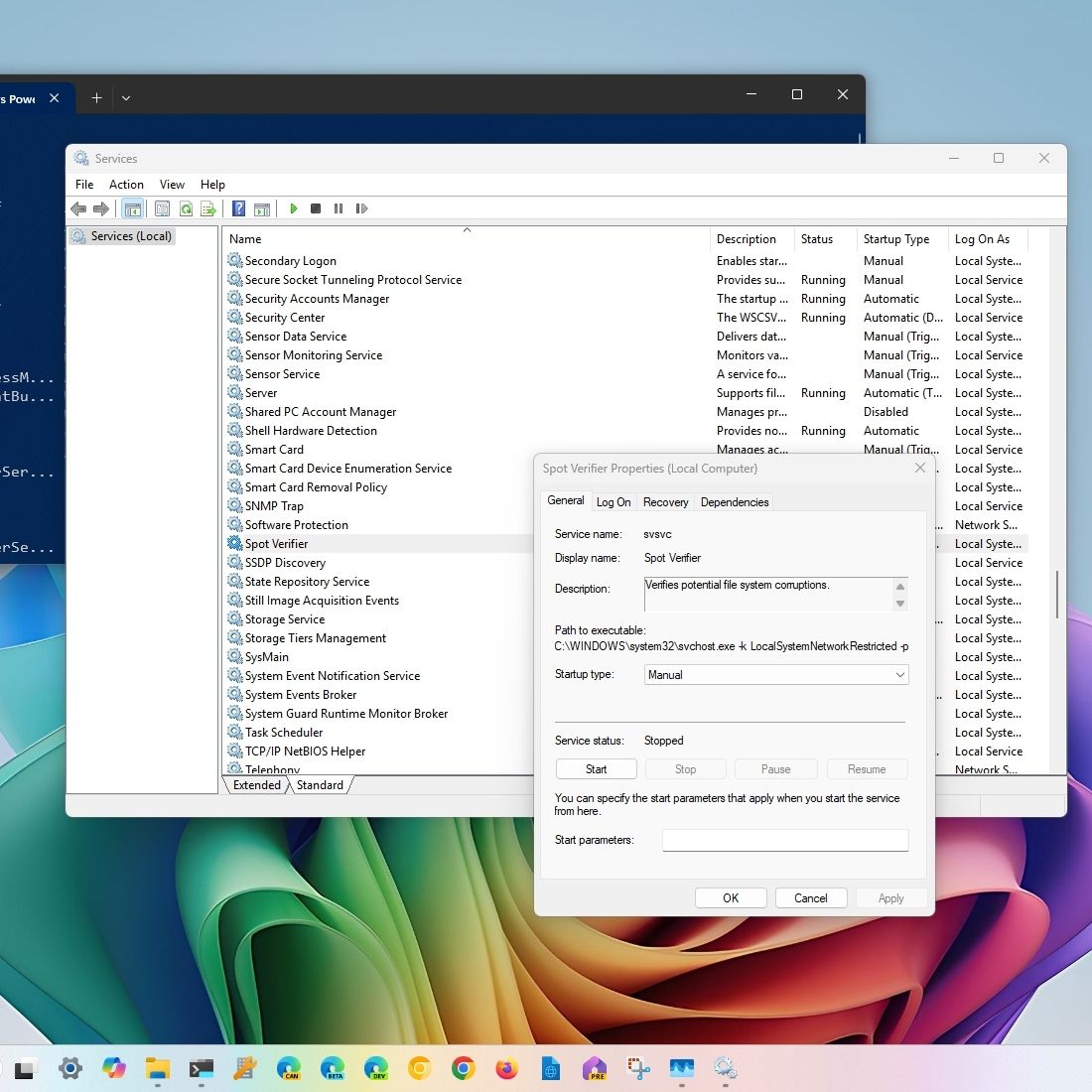Open Help with the blue question mark icon
1092x1092 pixels.
click(x=238, y=208)
